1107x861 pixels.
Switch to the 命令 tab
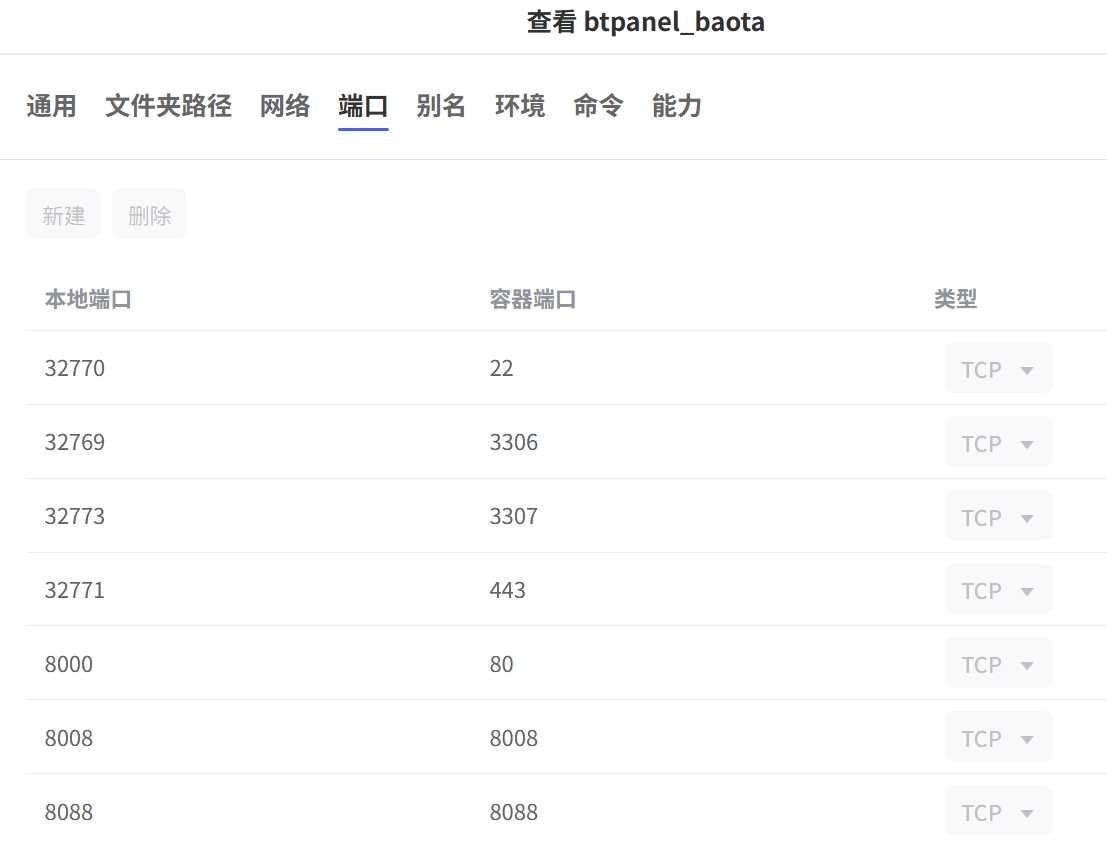click(x=598, y=106)
